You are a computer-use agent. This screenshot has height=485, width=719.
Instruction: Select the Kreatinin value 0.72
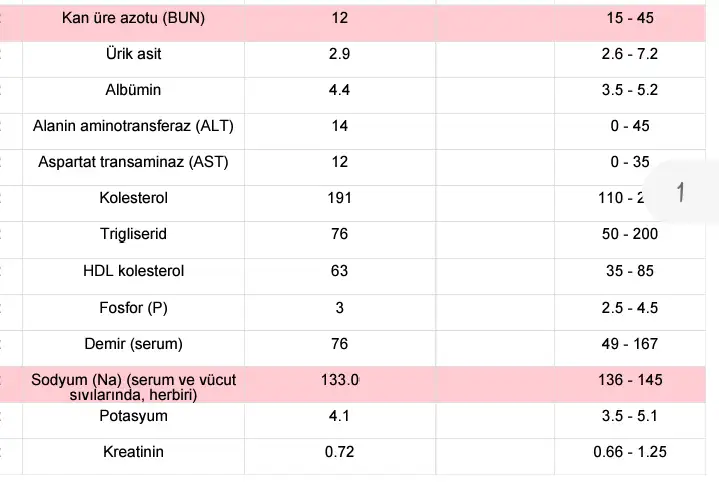(339, 452)
